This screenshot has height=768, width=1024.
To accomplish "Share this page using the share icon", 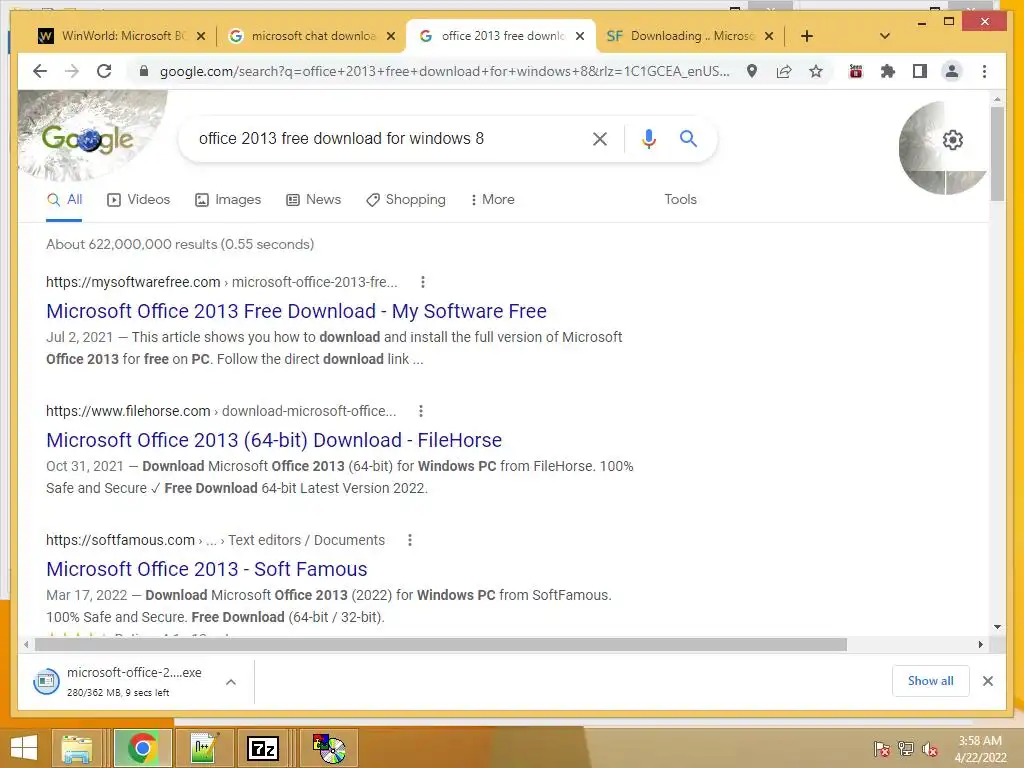I will (x=784, y=71).
